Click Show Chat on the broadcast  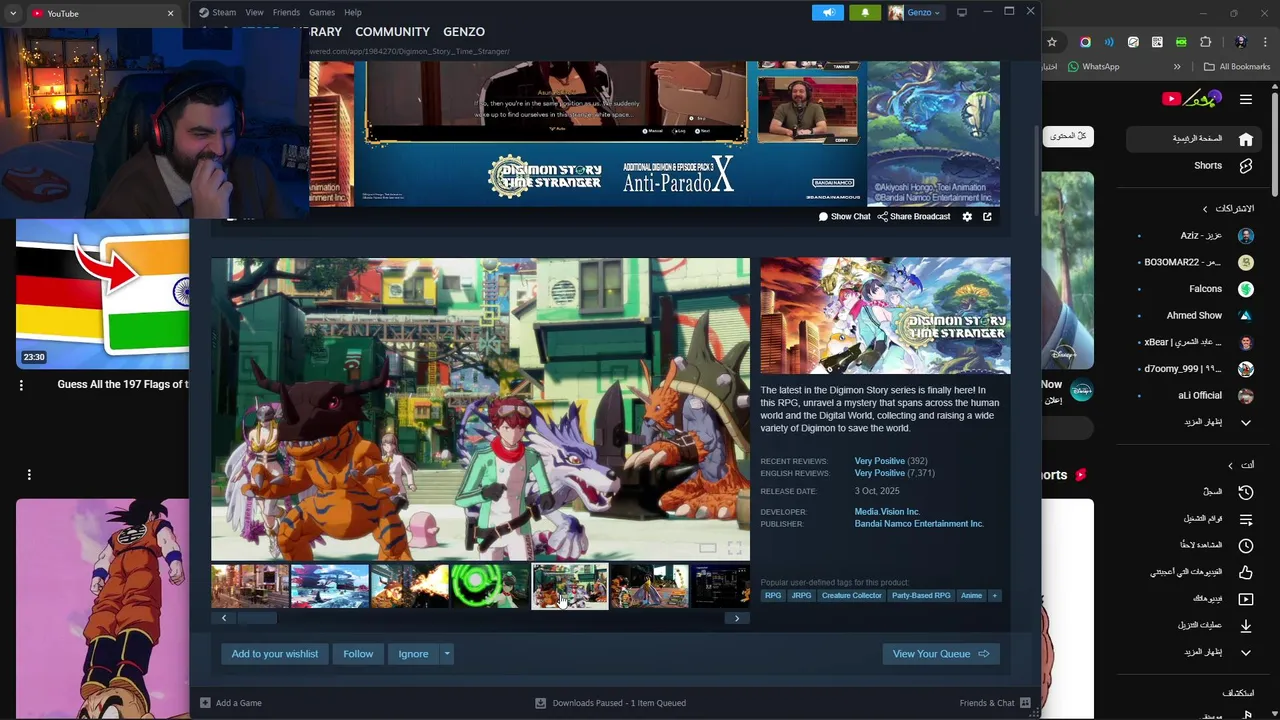pos(844,216)
